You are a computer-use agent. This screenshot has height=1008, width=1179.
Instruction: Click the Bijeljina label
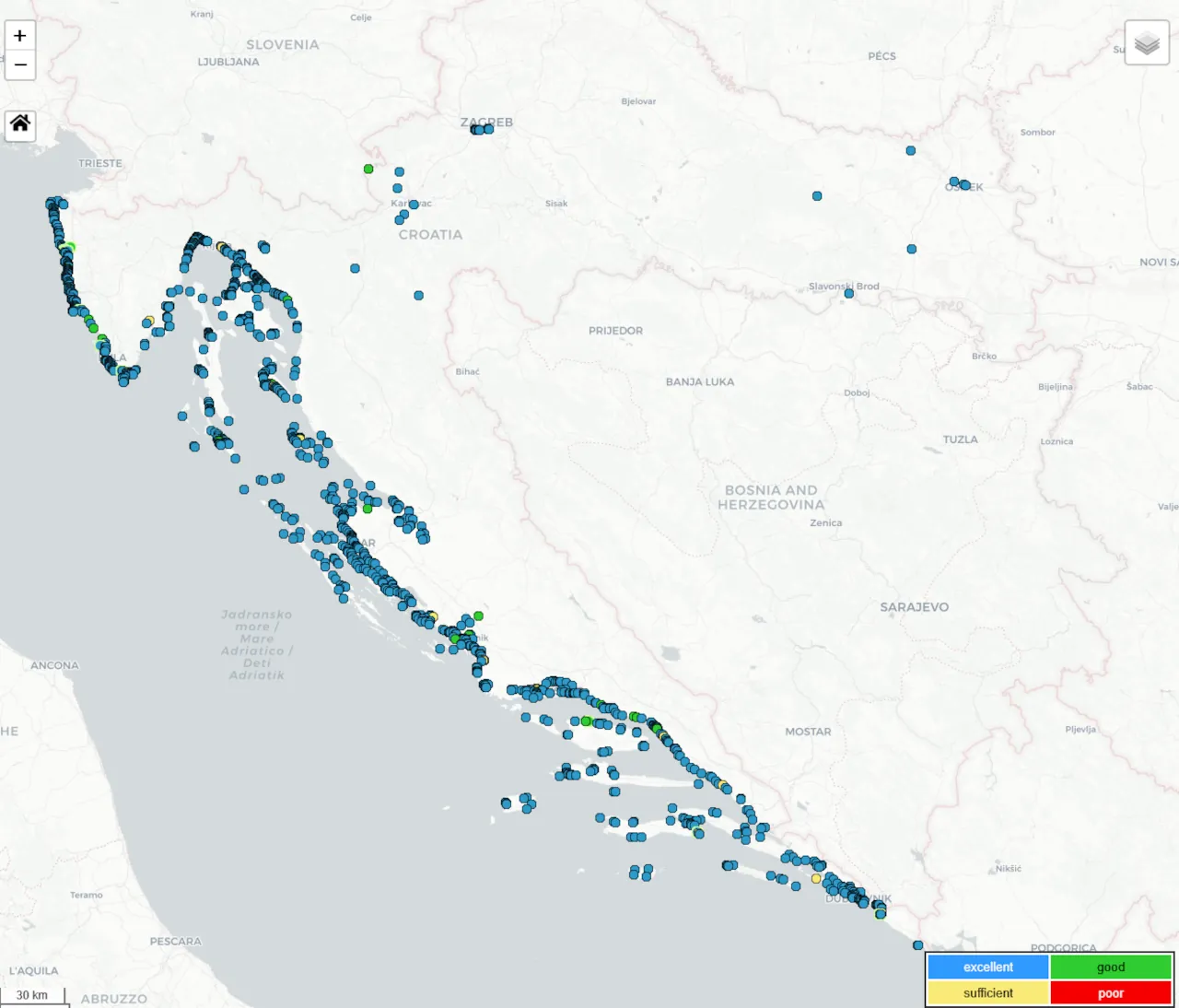(1056, 387)
